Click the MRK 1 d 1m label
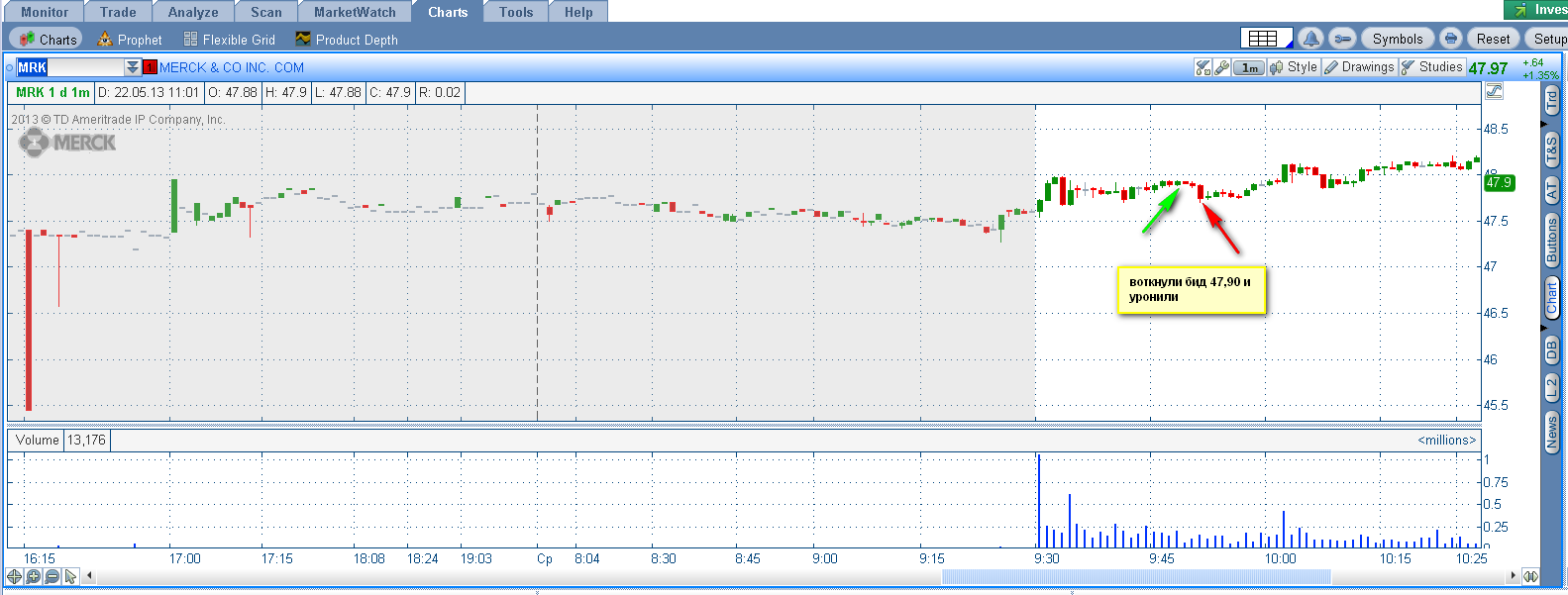This screenshot has width=1568, height=595. click(x=52, y=92)
